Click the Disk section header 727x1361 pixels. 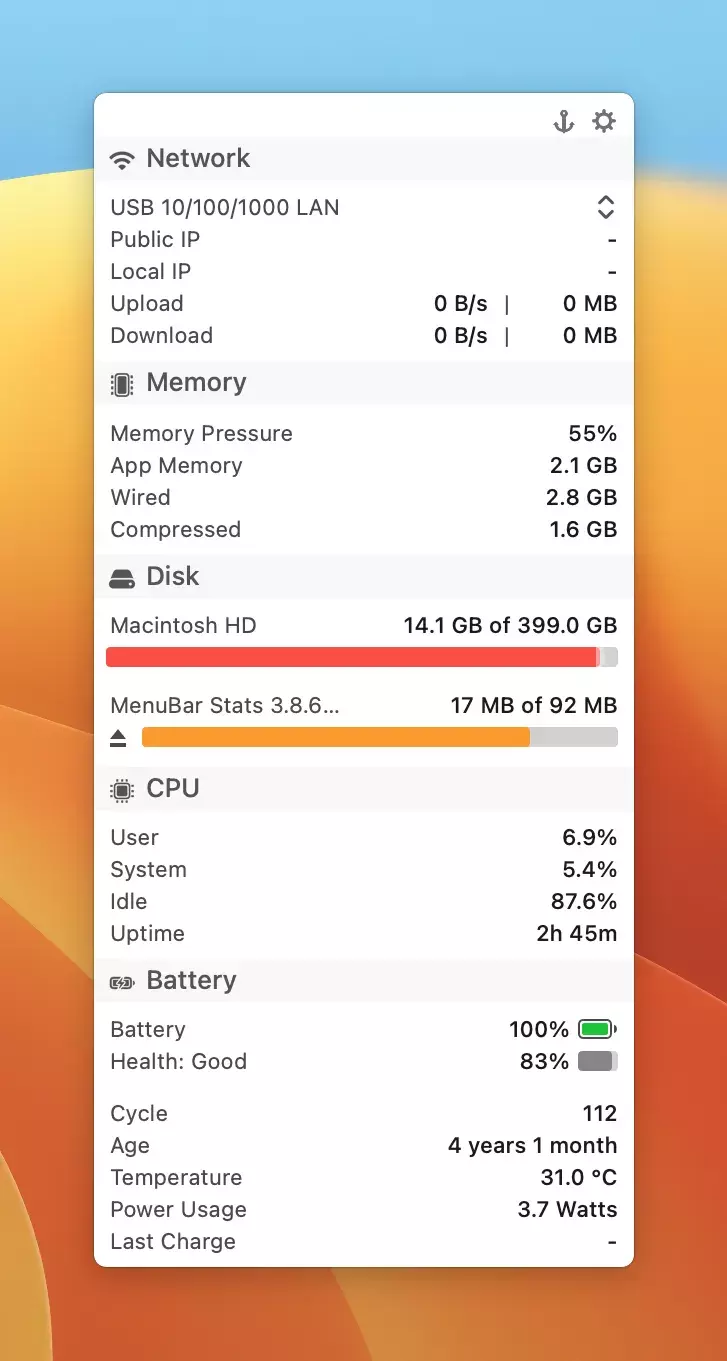point(173,577)
